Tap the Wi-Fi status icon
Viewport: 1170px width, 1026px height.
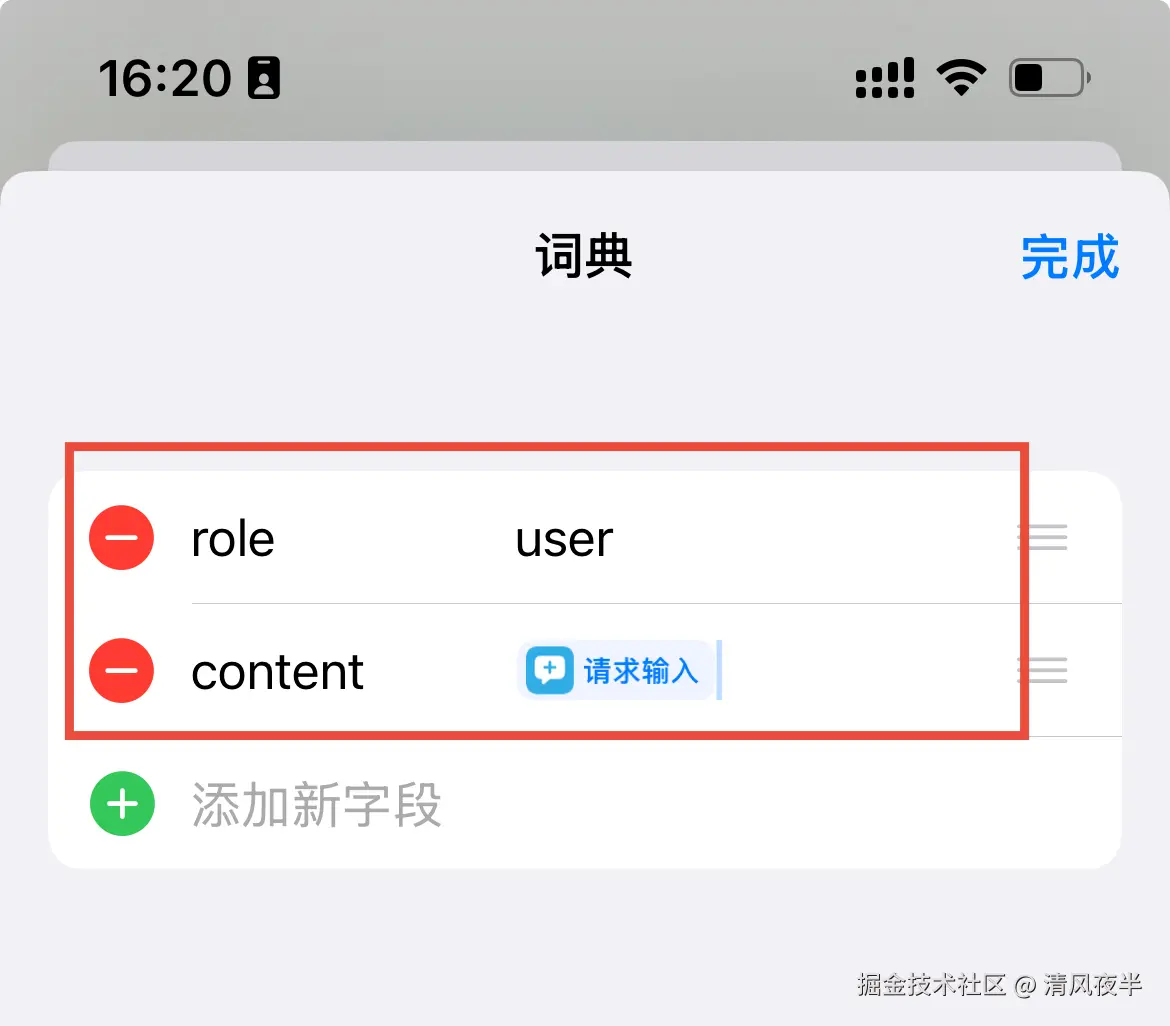(961, 78)
